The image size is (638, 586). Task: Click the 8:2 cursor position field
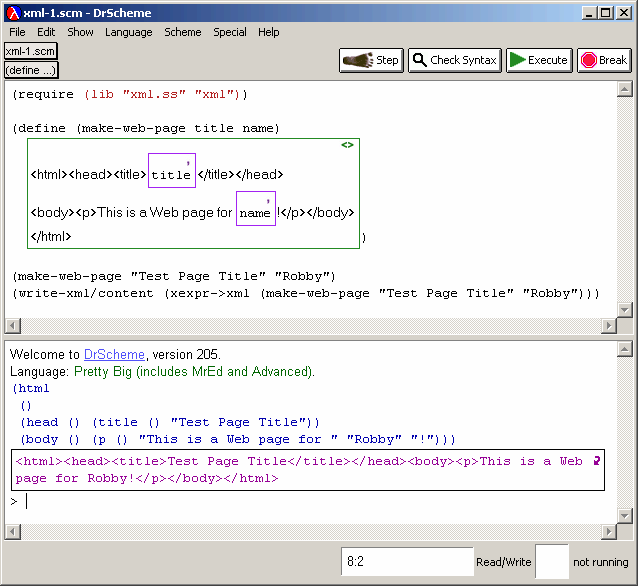407,562
